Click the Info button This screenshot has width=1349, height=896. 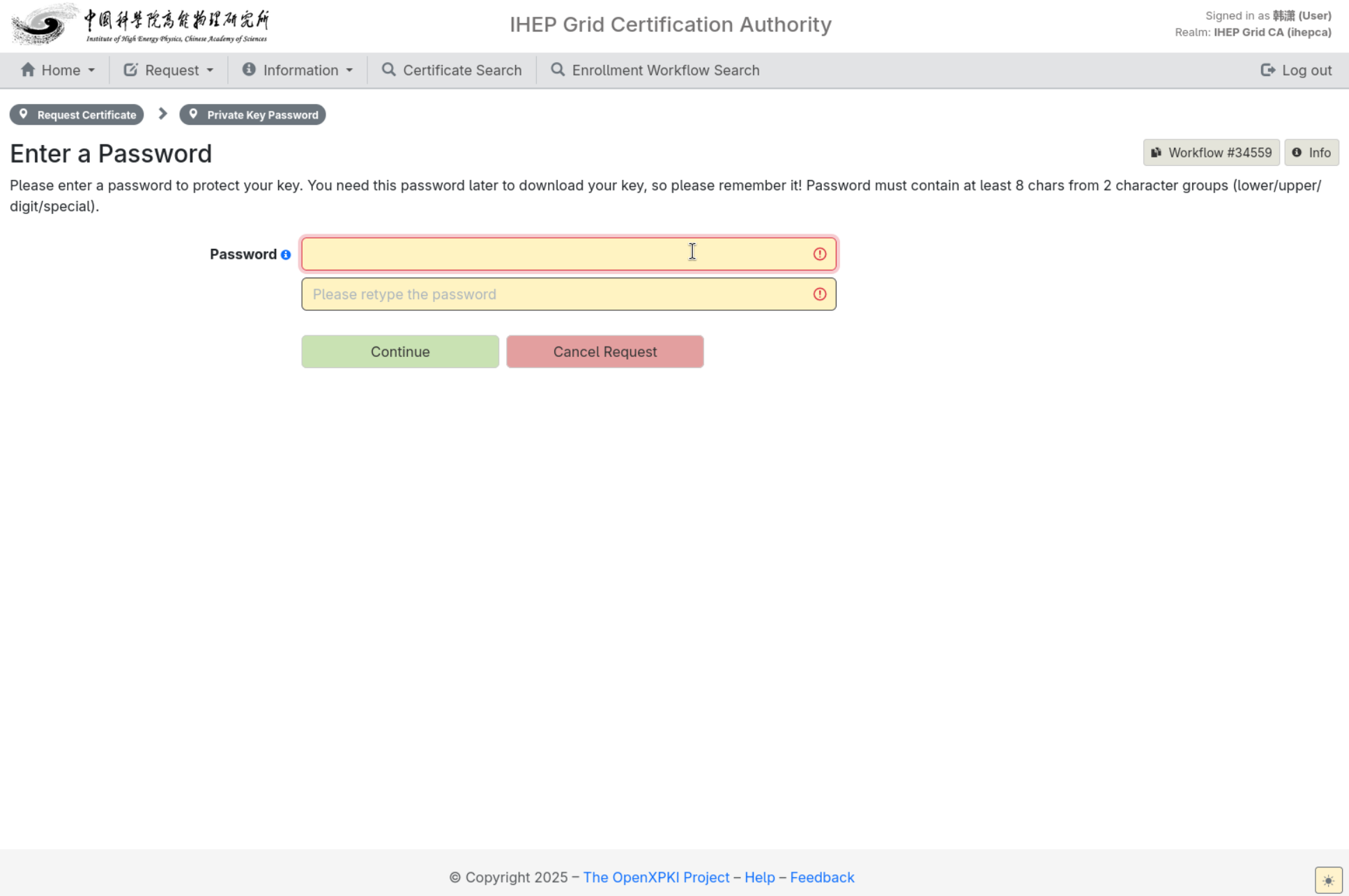click(1311, 153)
